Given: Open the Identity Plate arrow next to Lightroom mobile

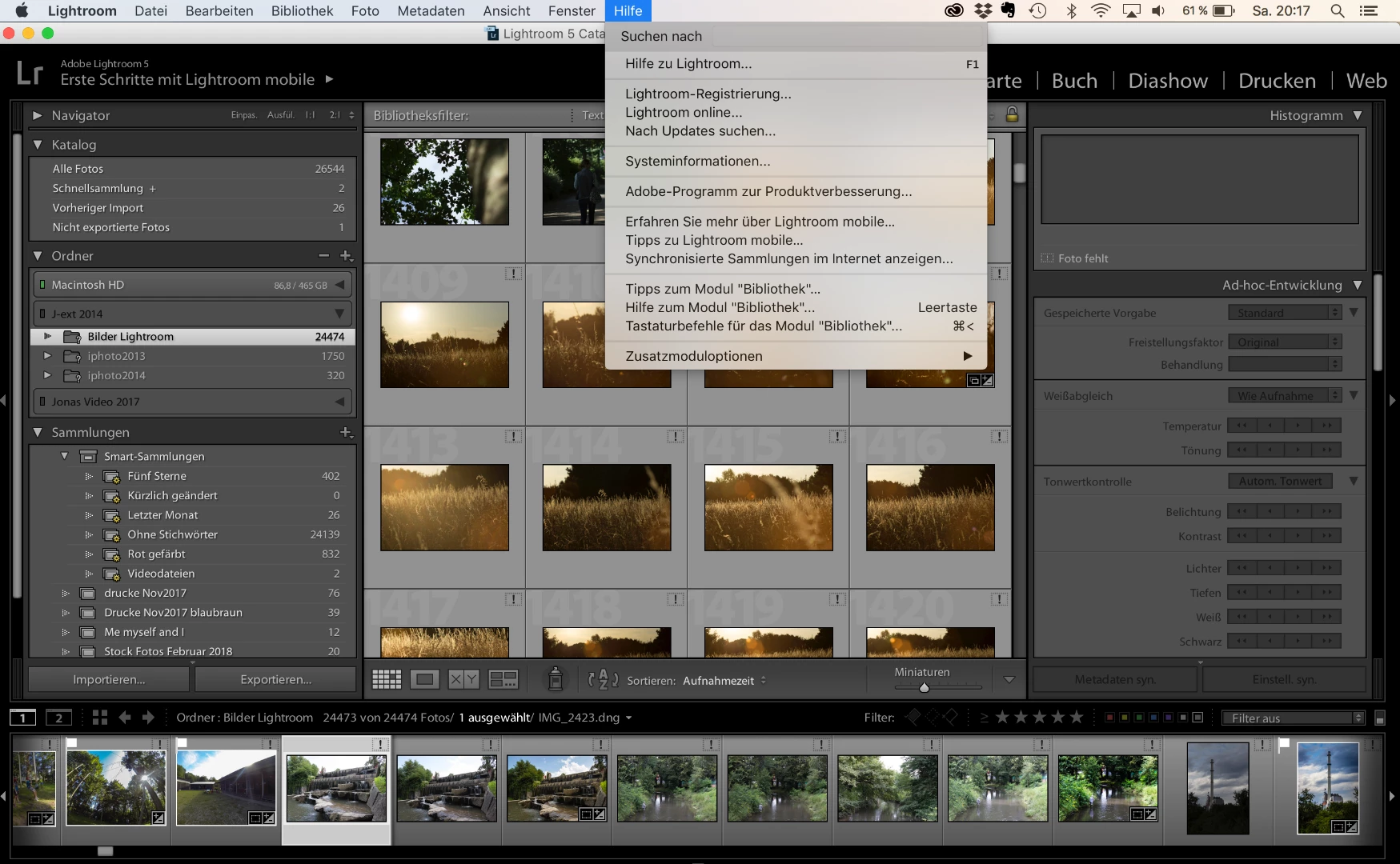Looking at the screenshot, I should (329, 79).
